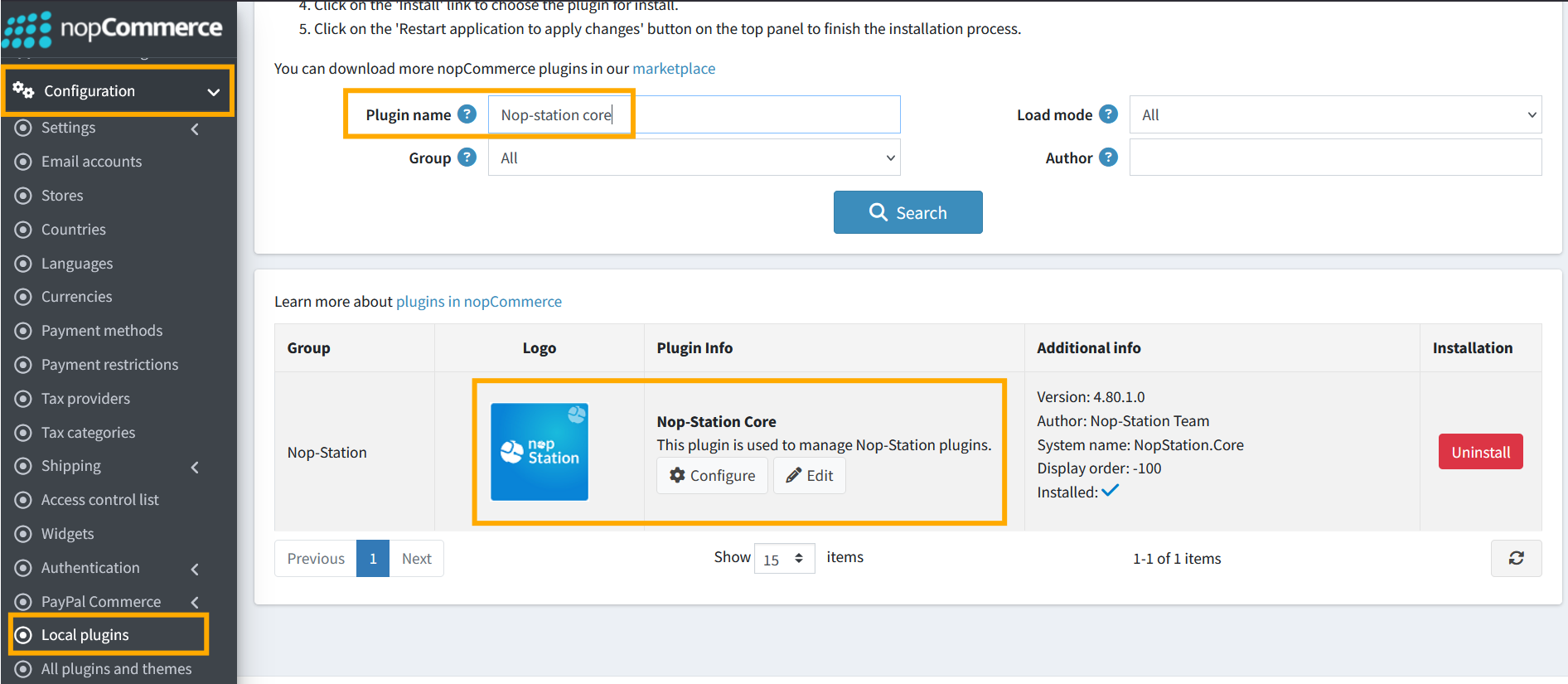Click the Search button

click(908, 212)
